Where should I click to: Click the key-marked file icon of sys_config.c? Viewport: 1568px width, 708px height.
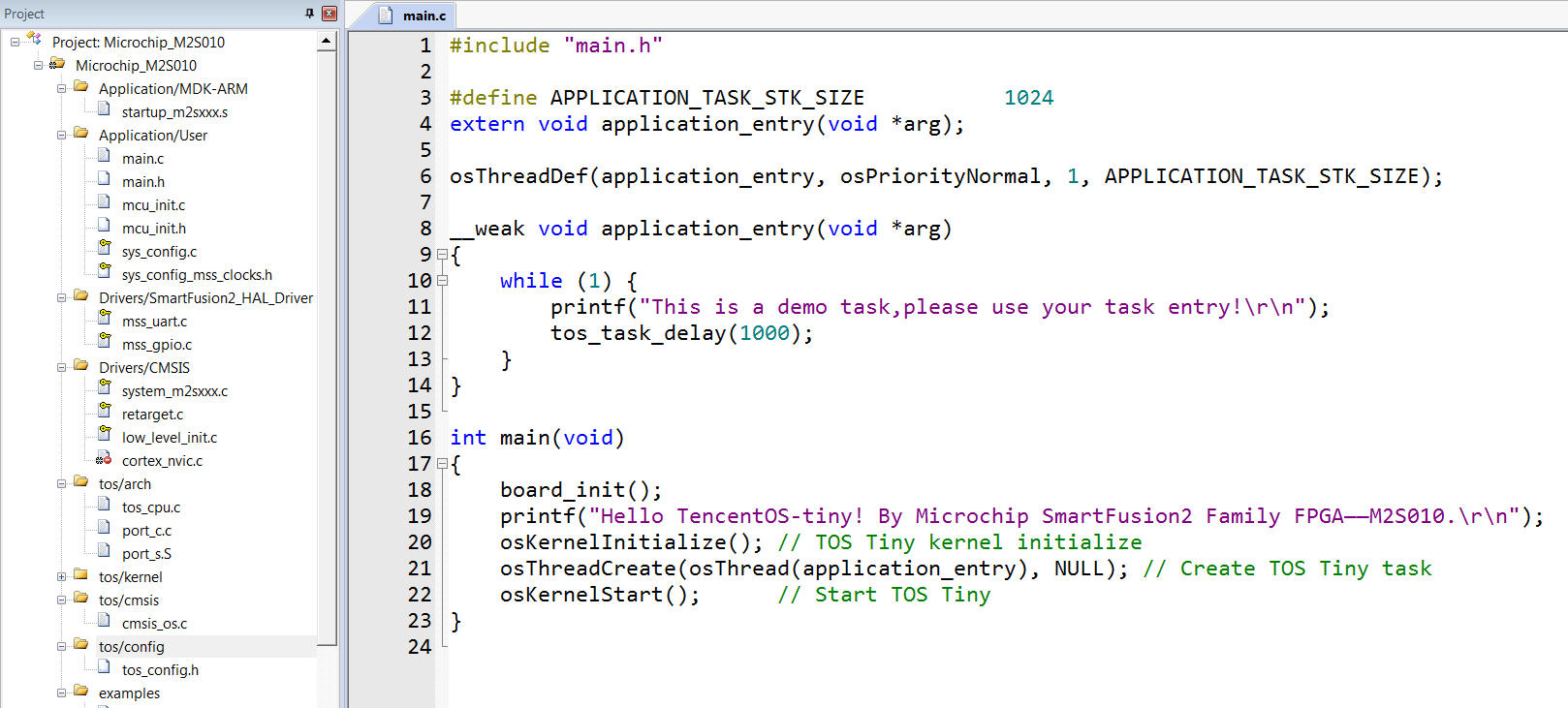[104, 248]
